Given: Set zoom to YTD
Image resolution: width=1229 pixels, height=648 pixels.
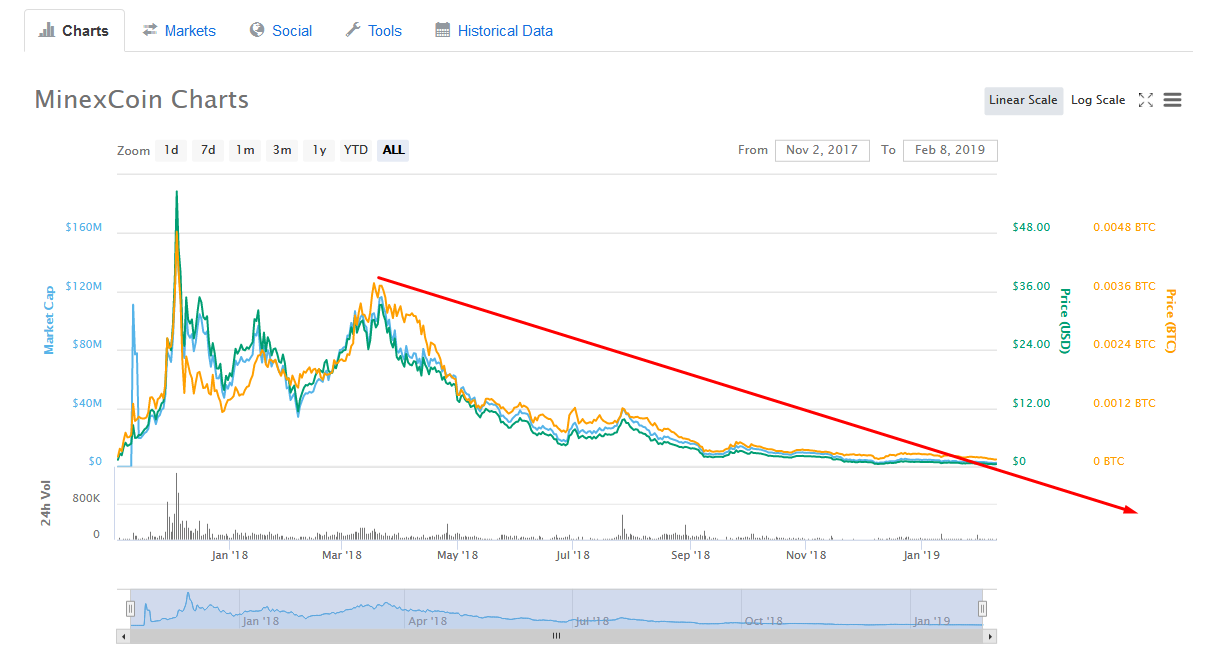Looking at the screenshot, I should pos(356,150).
